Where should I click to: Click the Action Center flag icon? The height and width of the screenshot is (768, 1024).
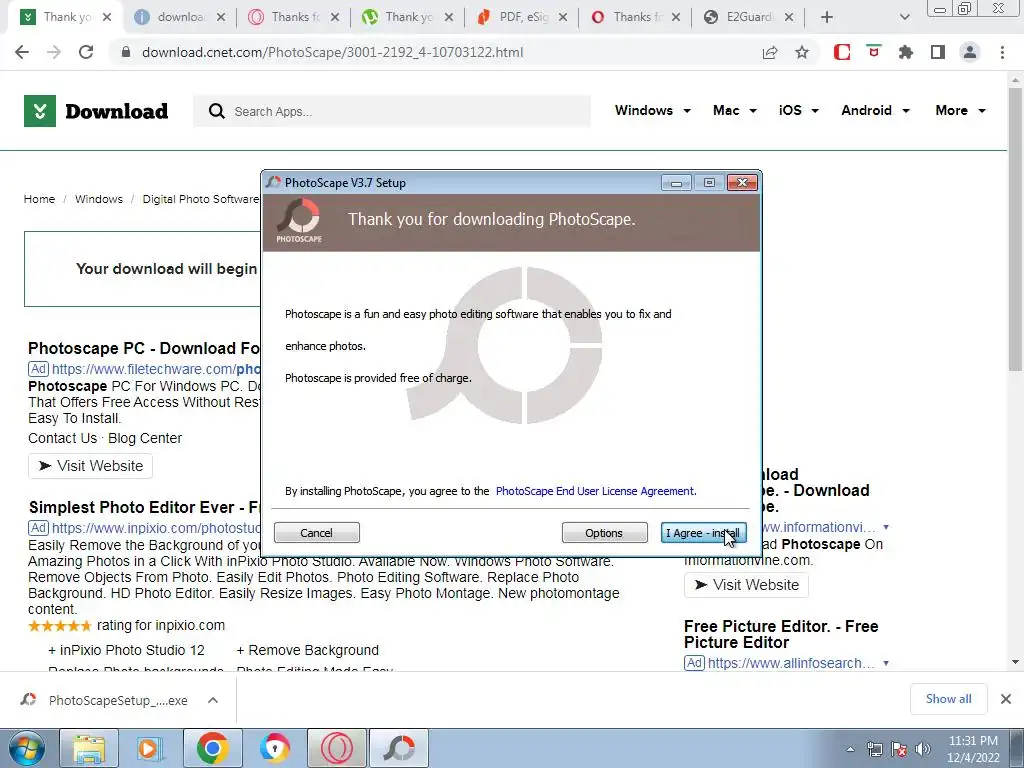899,749
